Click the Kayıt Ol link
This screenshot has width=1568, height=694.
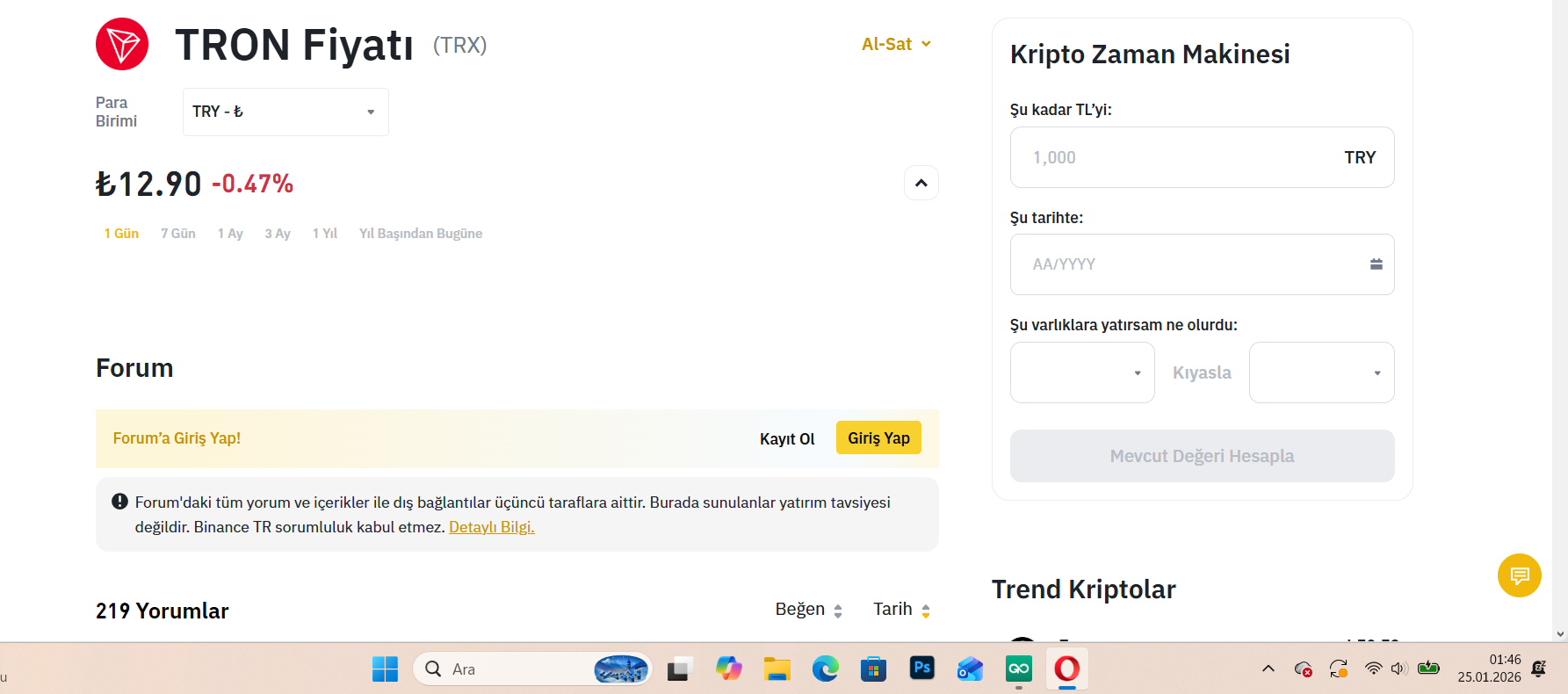click(x=787, y=438)
